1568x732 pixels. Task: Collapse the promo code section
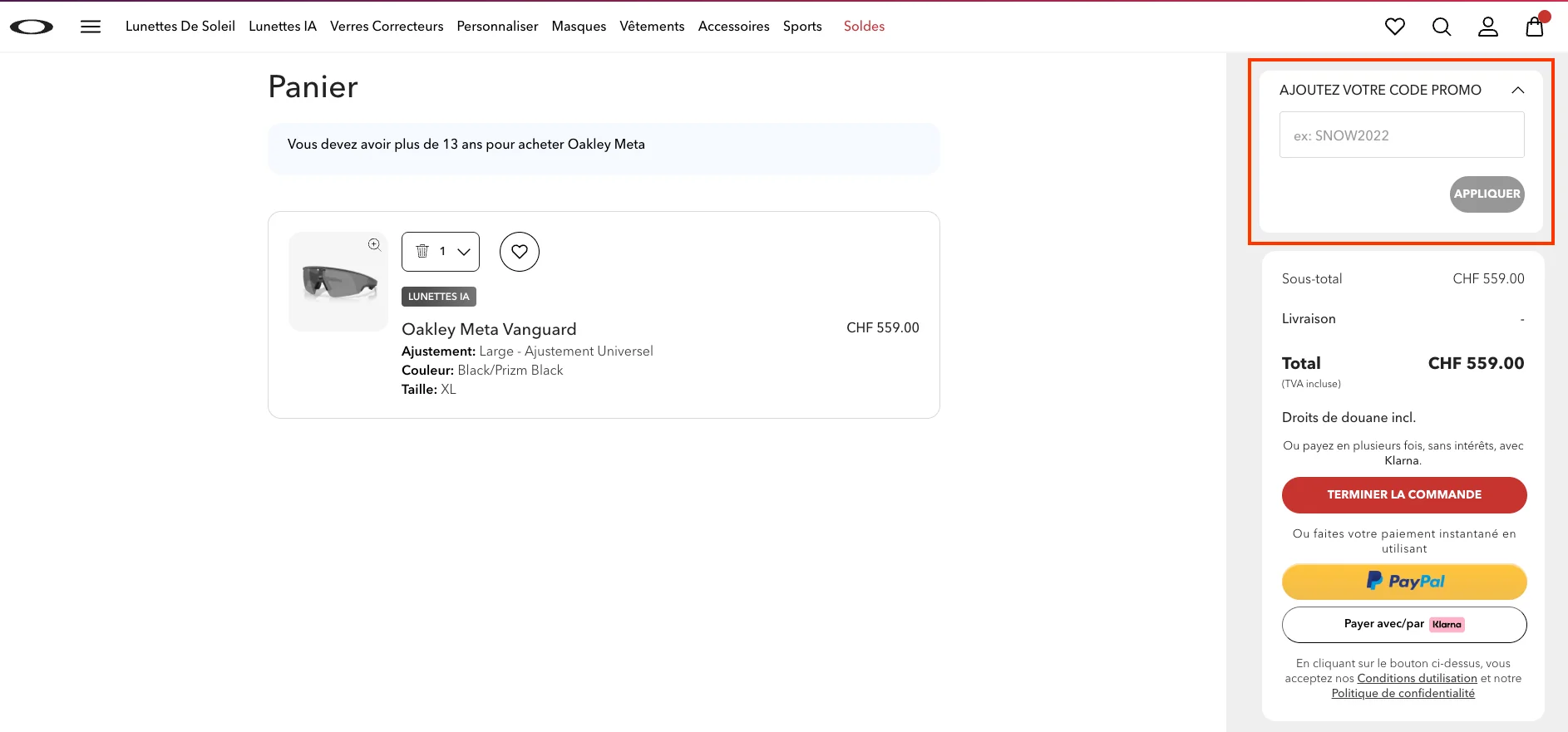(1518, 90)
